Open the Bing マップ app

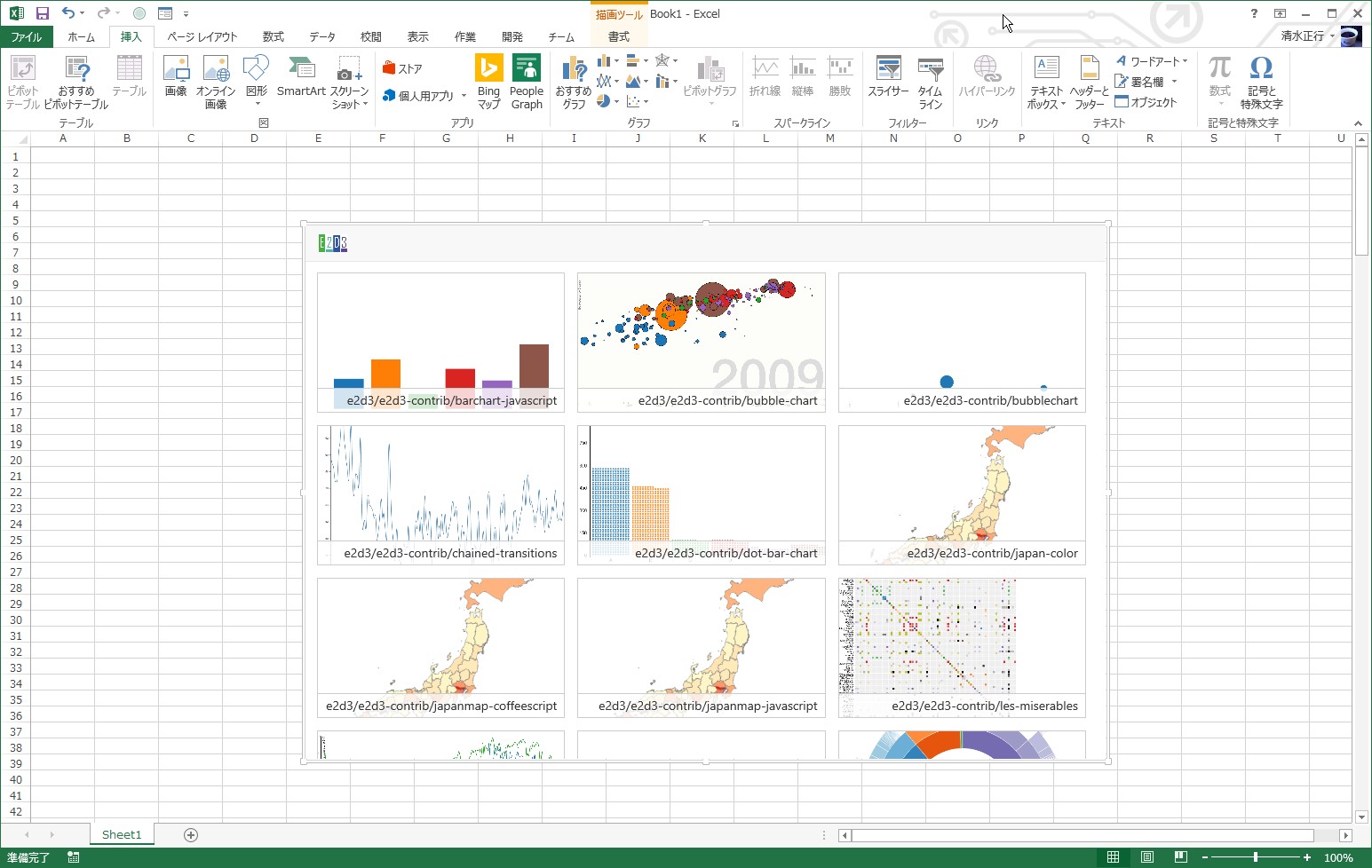click(489, 82)
